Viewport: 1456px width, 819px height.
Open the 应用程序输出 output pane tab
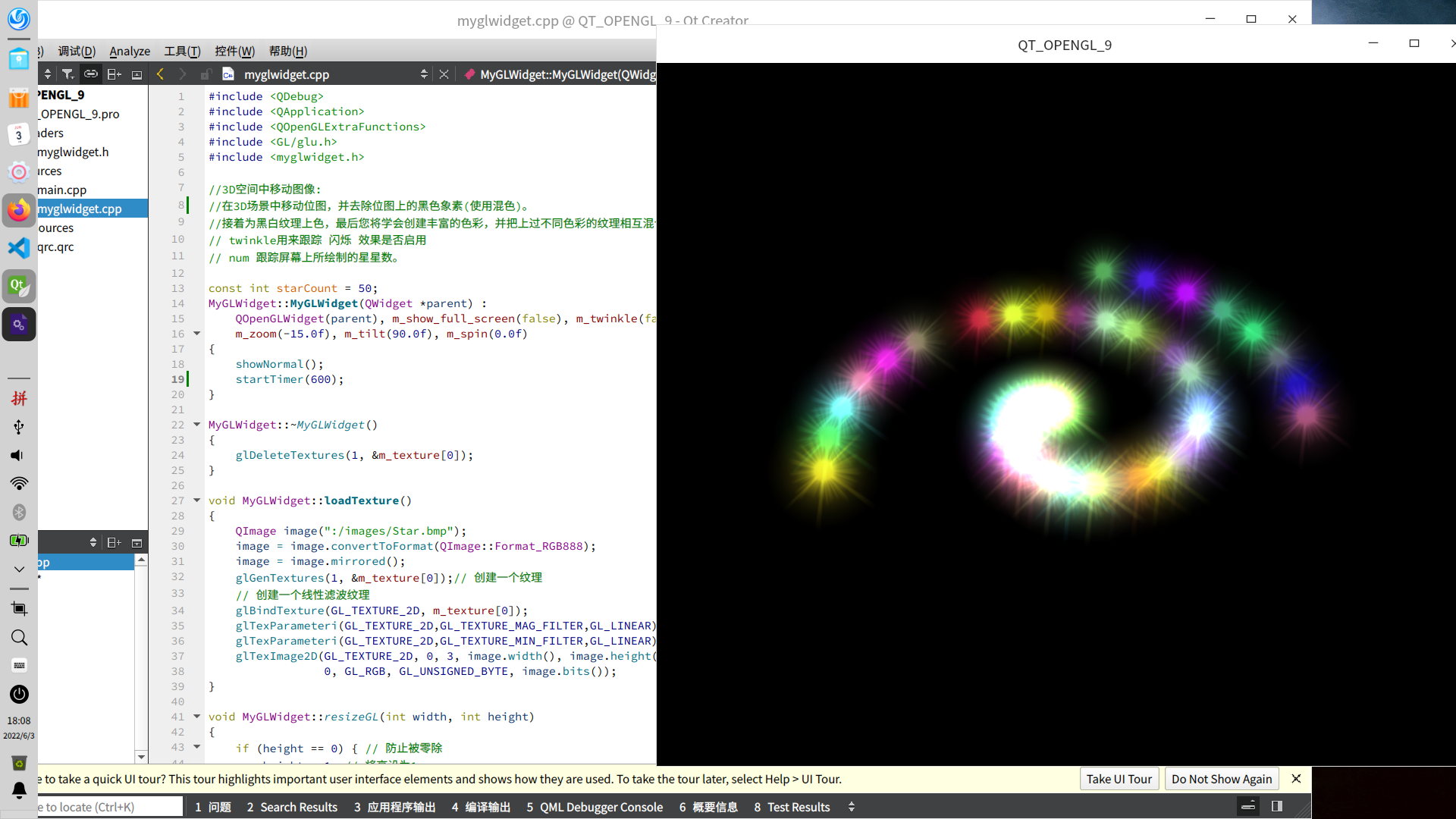coord(395,807)
